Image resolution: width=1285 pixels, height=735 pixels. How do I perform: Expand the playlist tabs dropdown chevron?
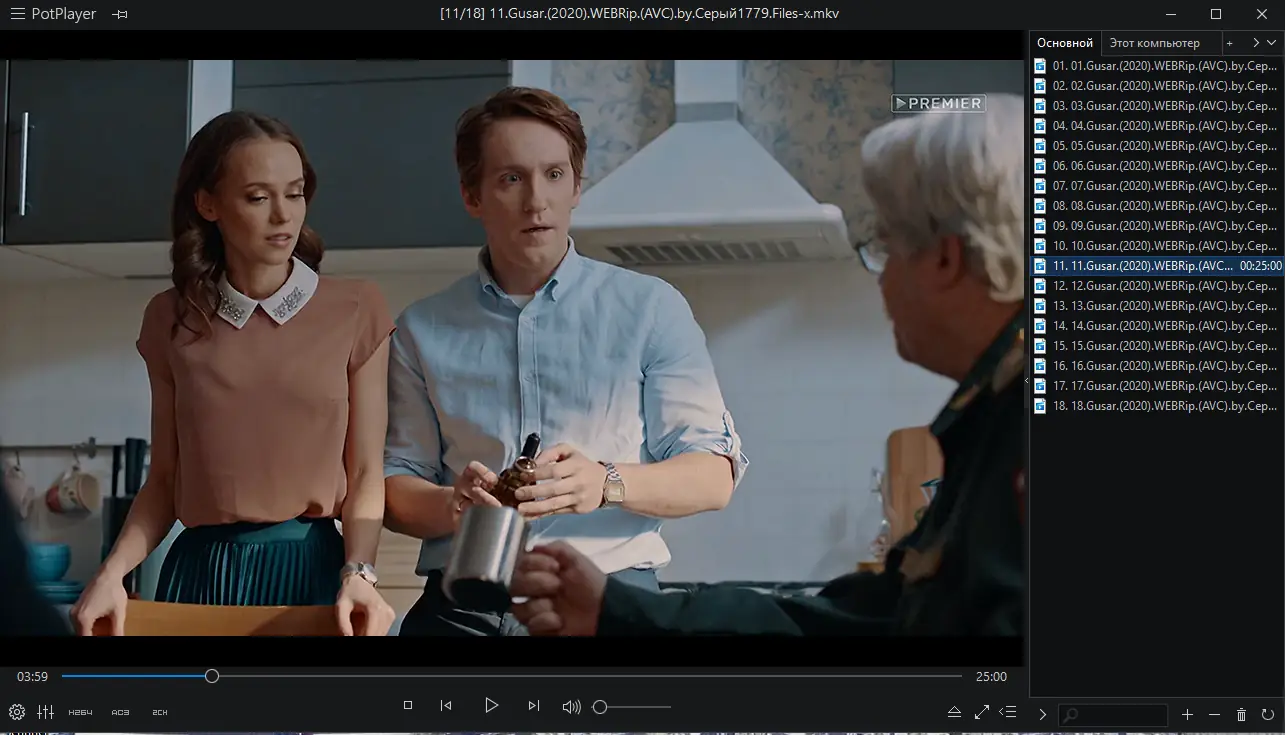tap(1272, 43)
